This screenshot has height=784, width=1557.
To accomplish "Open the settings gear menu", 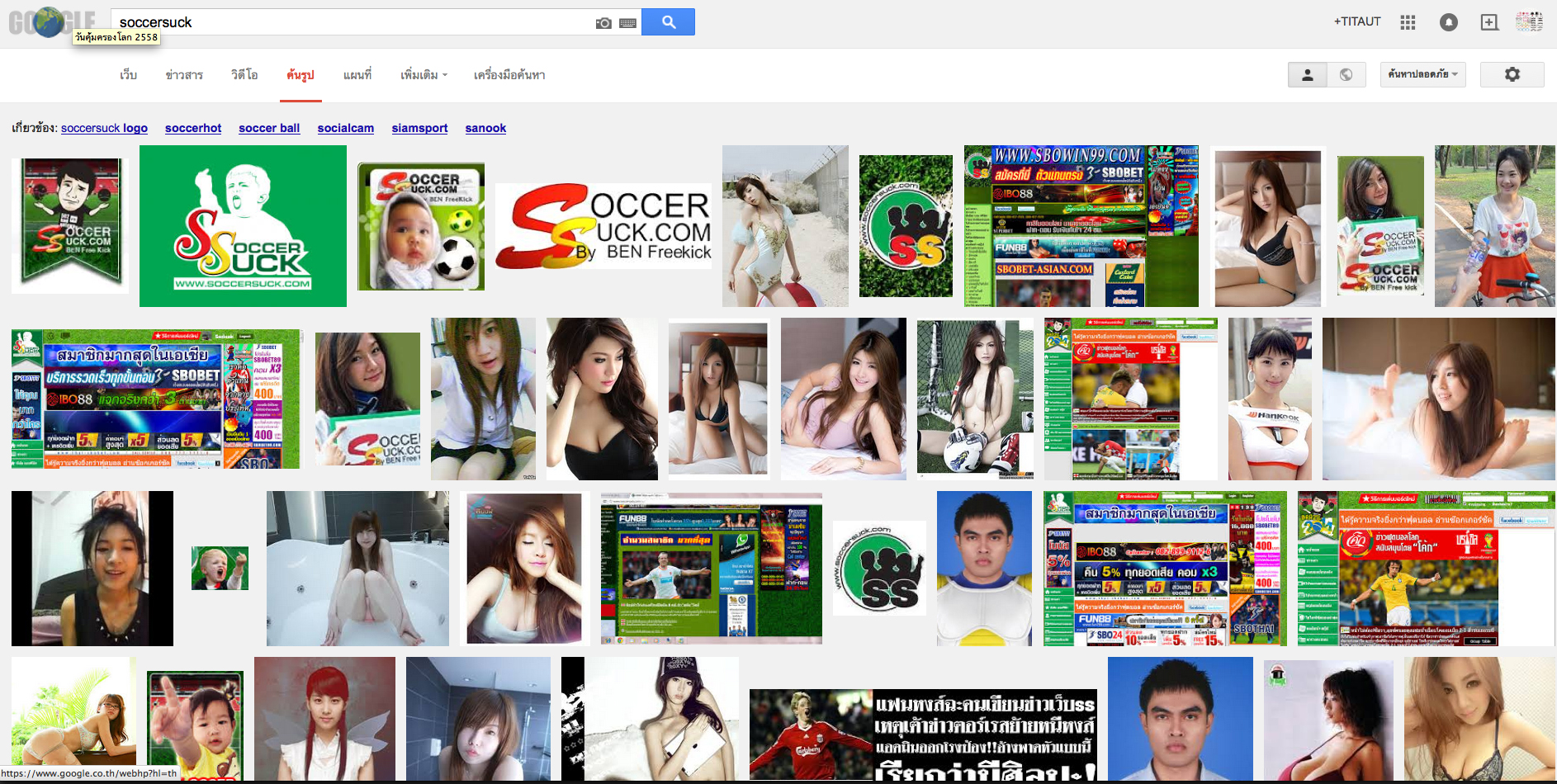I will (x=1512, y=74).
